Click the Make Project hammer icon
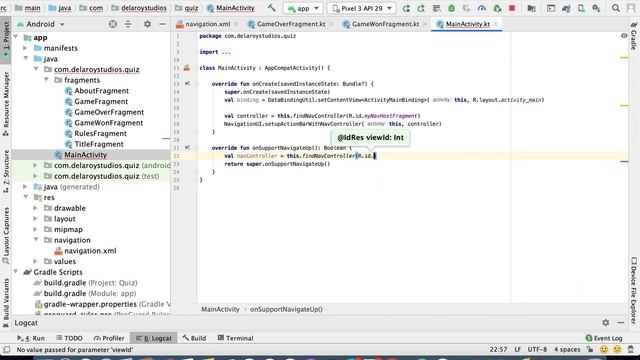This screenshot has width=640, height=360. (x=271, y=8)
